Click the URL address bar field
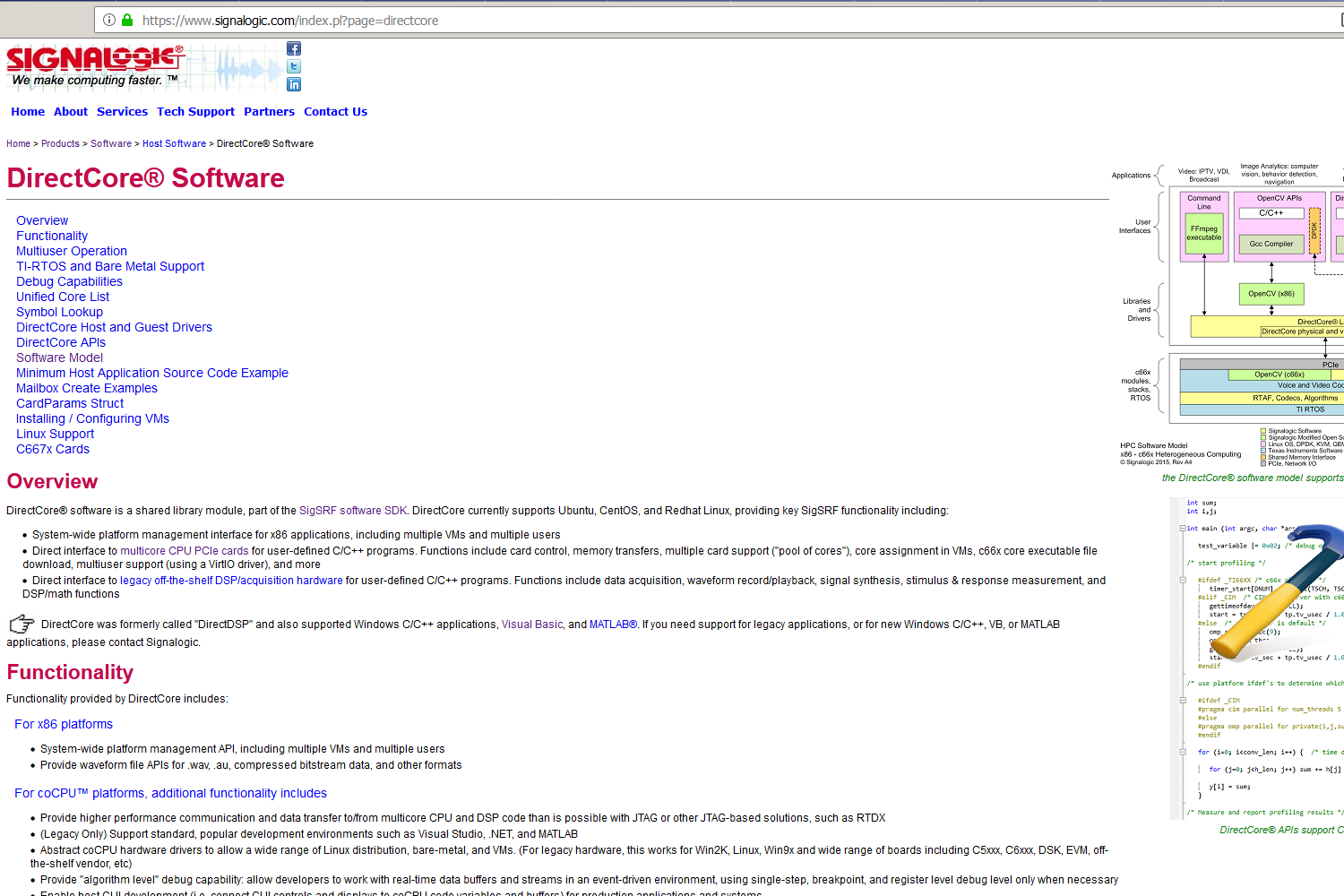The image size is (1344, 896). [717, 20]
